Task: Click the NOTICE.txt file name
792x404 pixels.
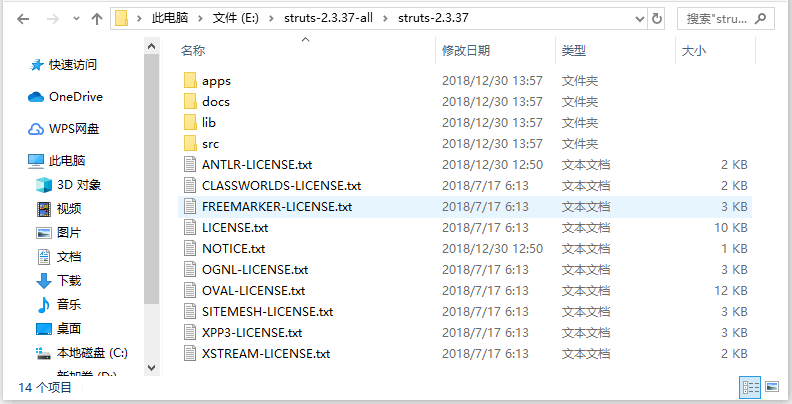Action: pyautogui.click(x=233, y=248)
